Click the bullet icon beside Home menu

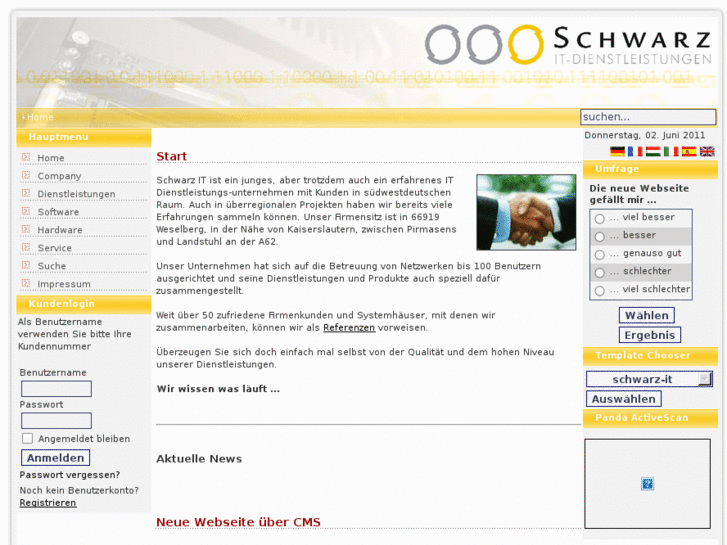pos(26,157)
